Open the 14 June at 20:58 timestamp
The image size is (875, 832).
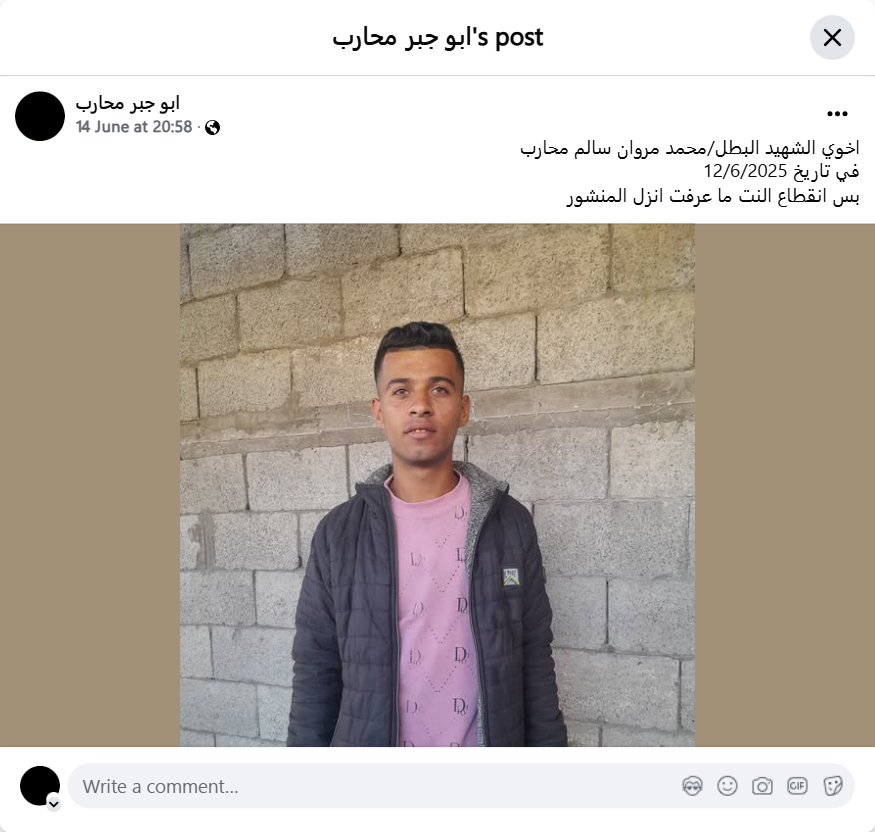[134, 127]
